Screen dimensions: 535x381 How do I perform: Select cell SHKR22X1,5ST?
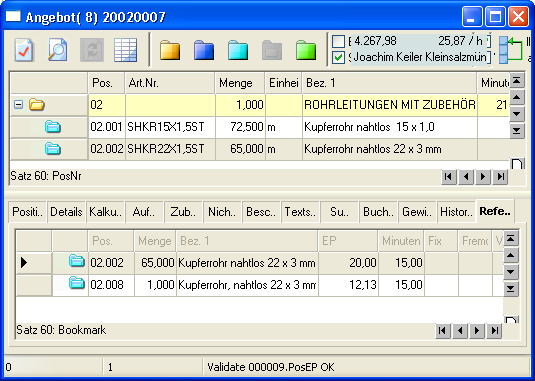click(170, 149)
